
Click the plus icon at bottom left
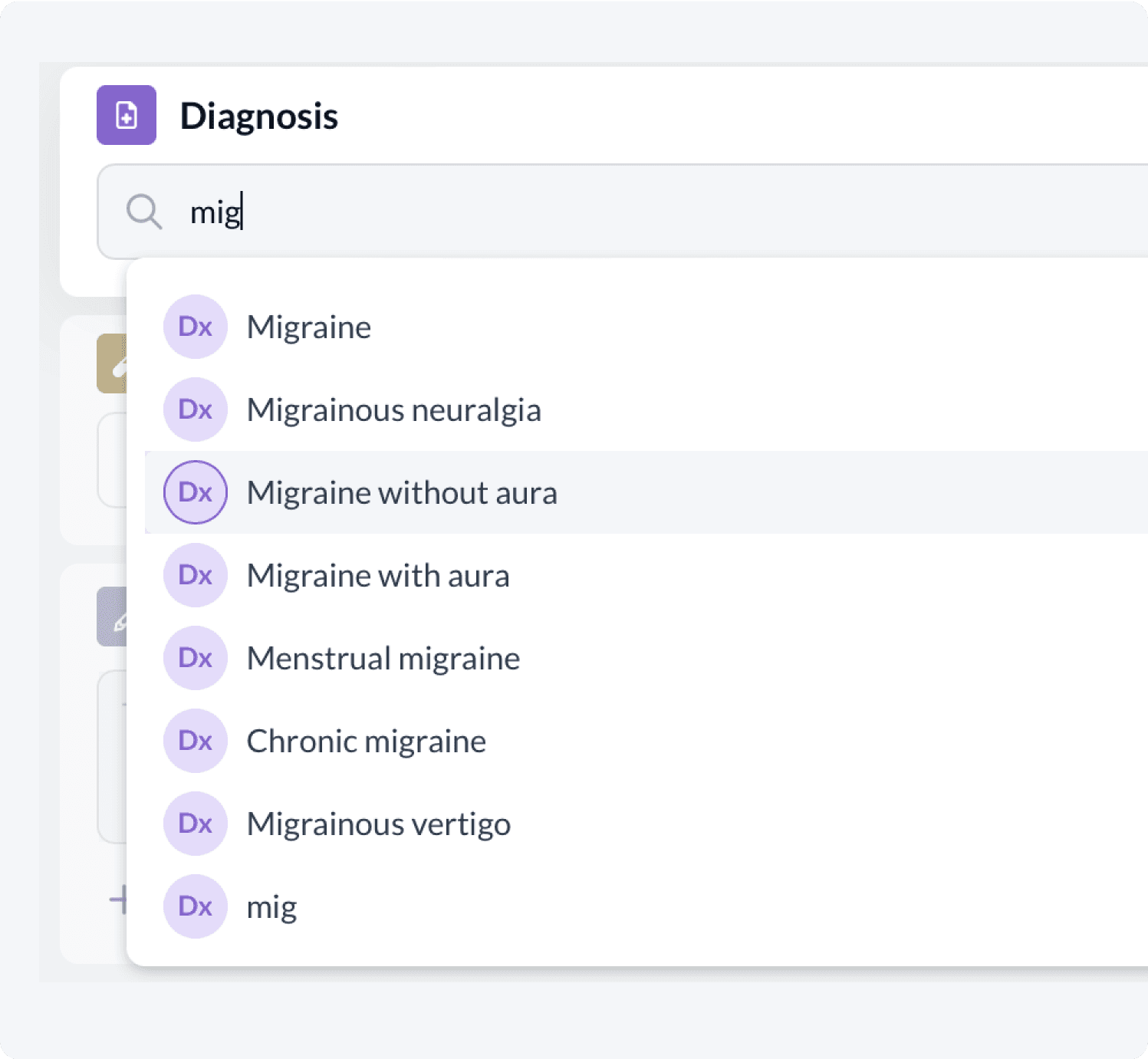[x=117, y=899]
